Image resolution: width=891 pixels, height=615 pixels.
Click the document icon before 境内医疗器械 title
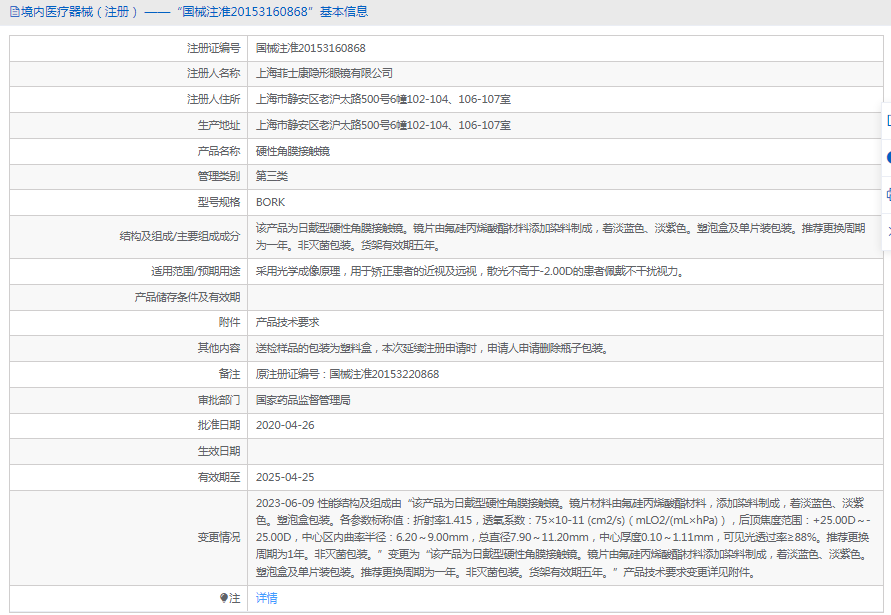14,12
